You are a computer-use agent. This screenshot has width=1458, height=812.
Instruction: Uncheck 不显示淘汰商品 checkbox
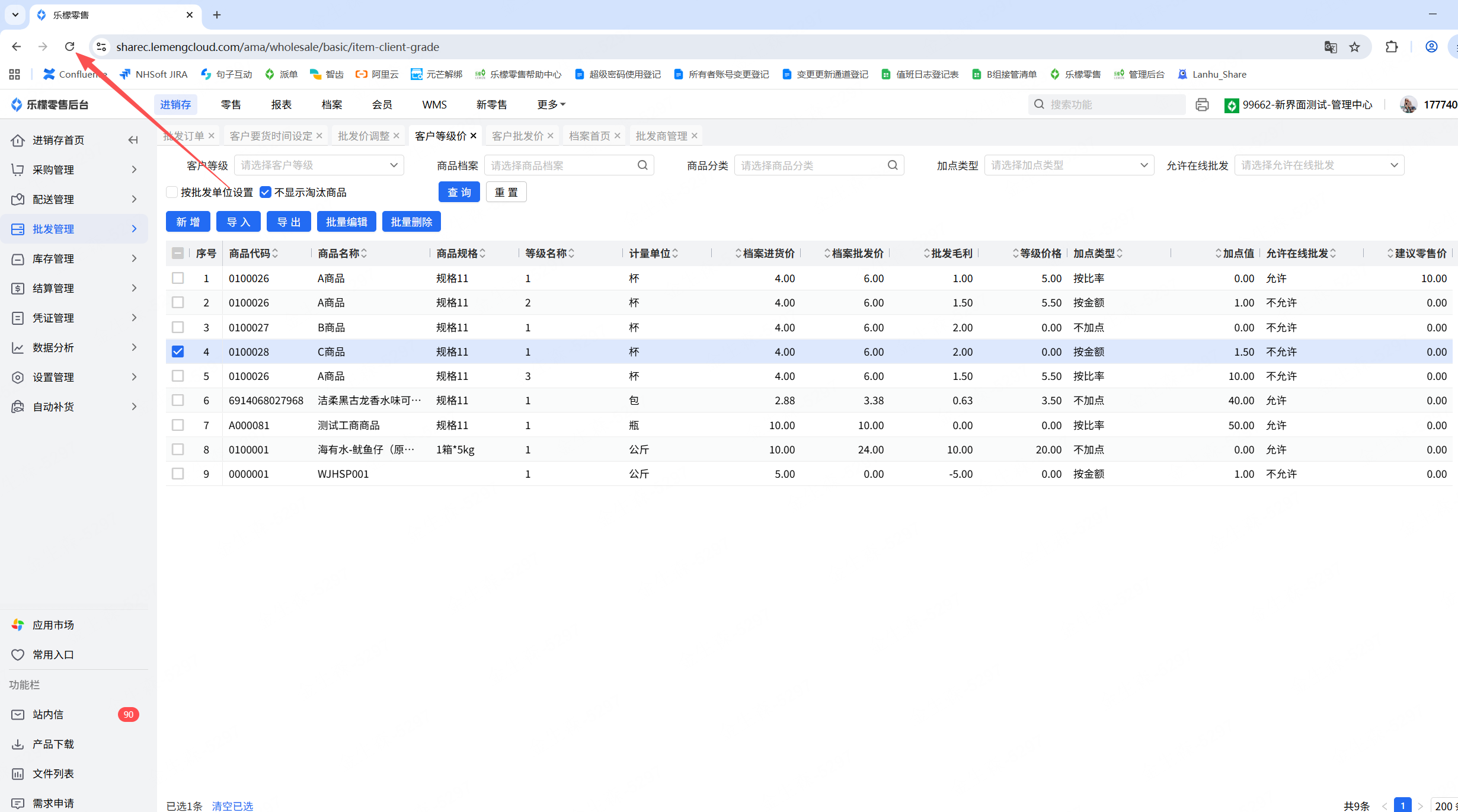point(266,192)
